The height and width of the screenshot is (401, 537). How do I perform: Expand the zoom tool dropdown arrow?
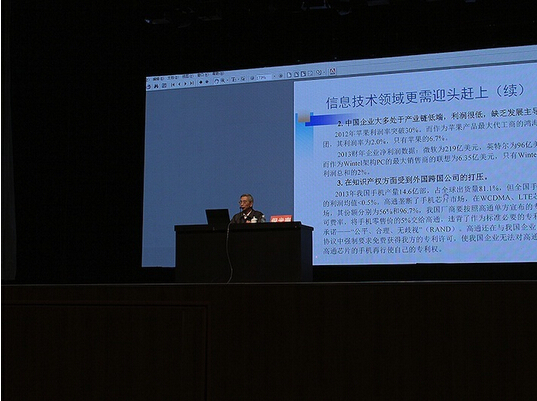pyautogui.click(x=227, y=81)
